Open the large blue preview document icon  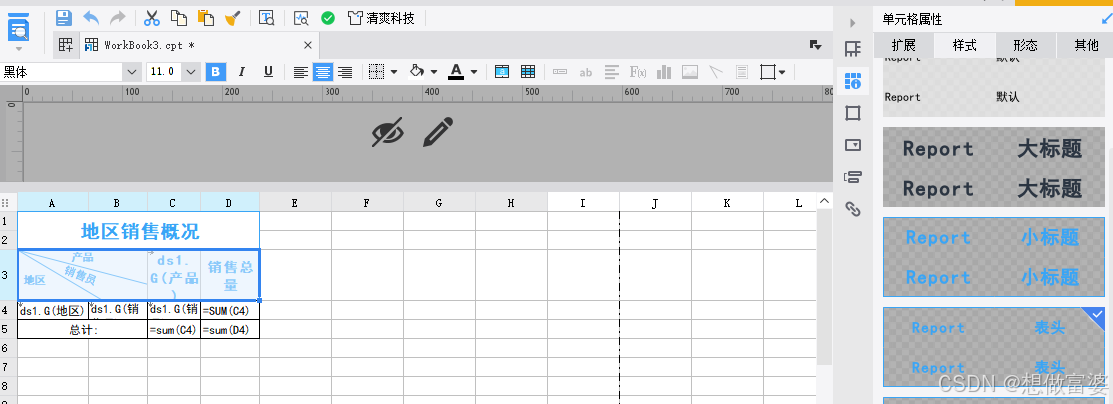(x=19, y=28)
